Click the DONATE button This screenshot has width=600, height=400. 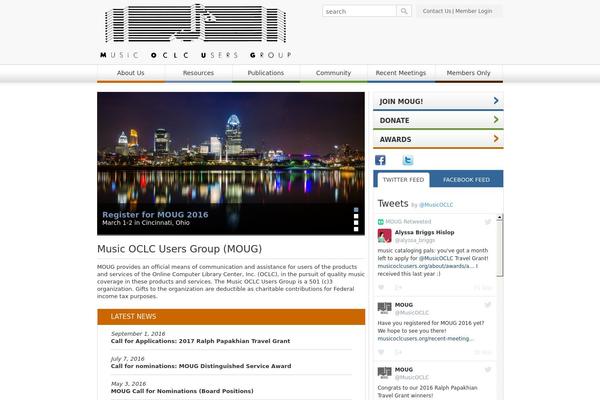pos(438,120)
